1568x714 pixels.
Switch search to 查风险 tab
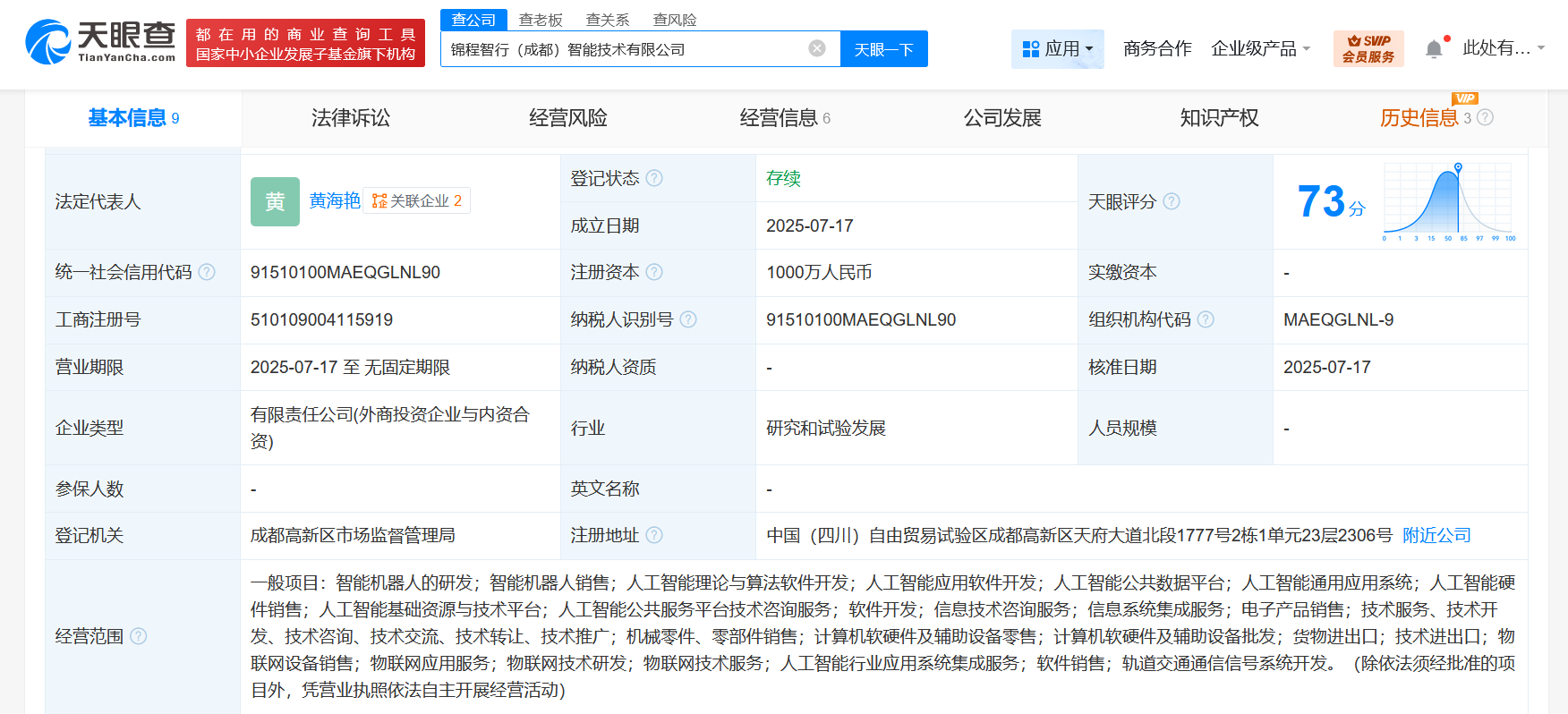[675, 20]
